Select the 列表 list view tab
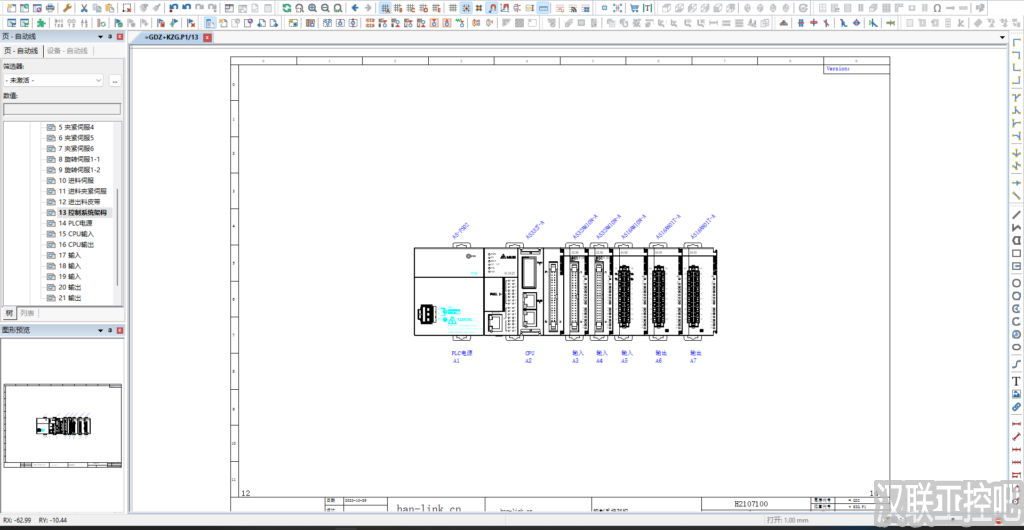1024x530 pixels. pos(26,312)
